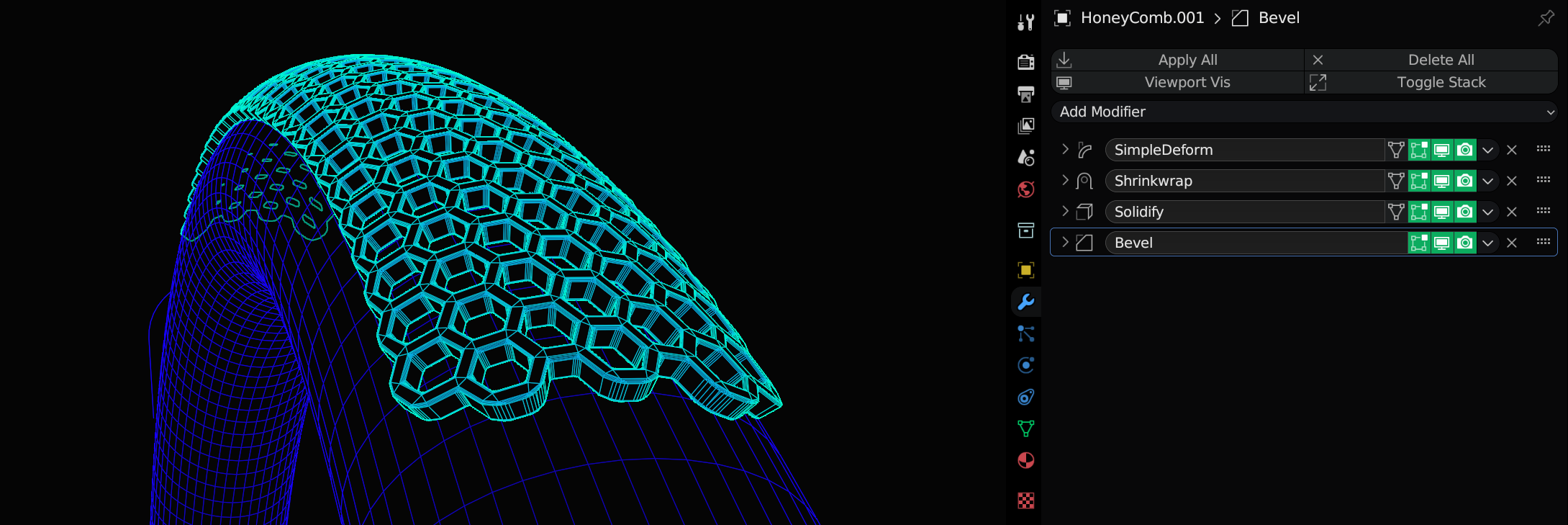Open the Scene properties tab

pos(1026,157)
